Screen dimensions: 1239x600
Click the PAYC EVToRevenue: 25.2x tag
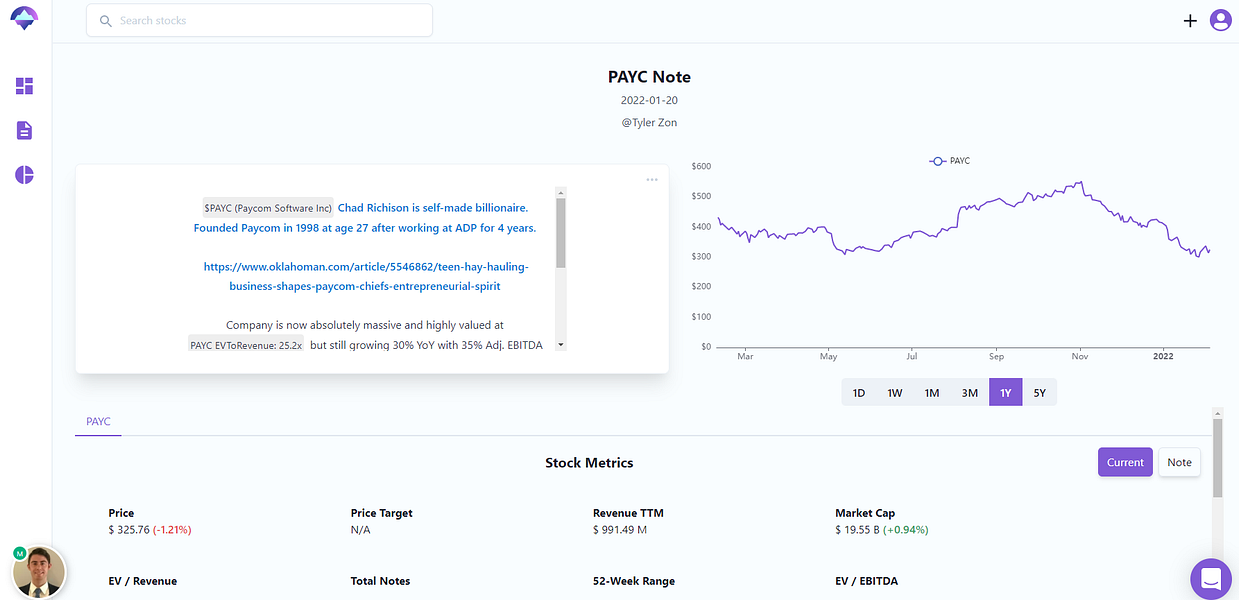[x=246, y=345]
